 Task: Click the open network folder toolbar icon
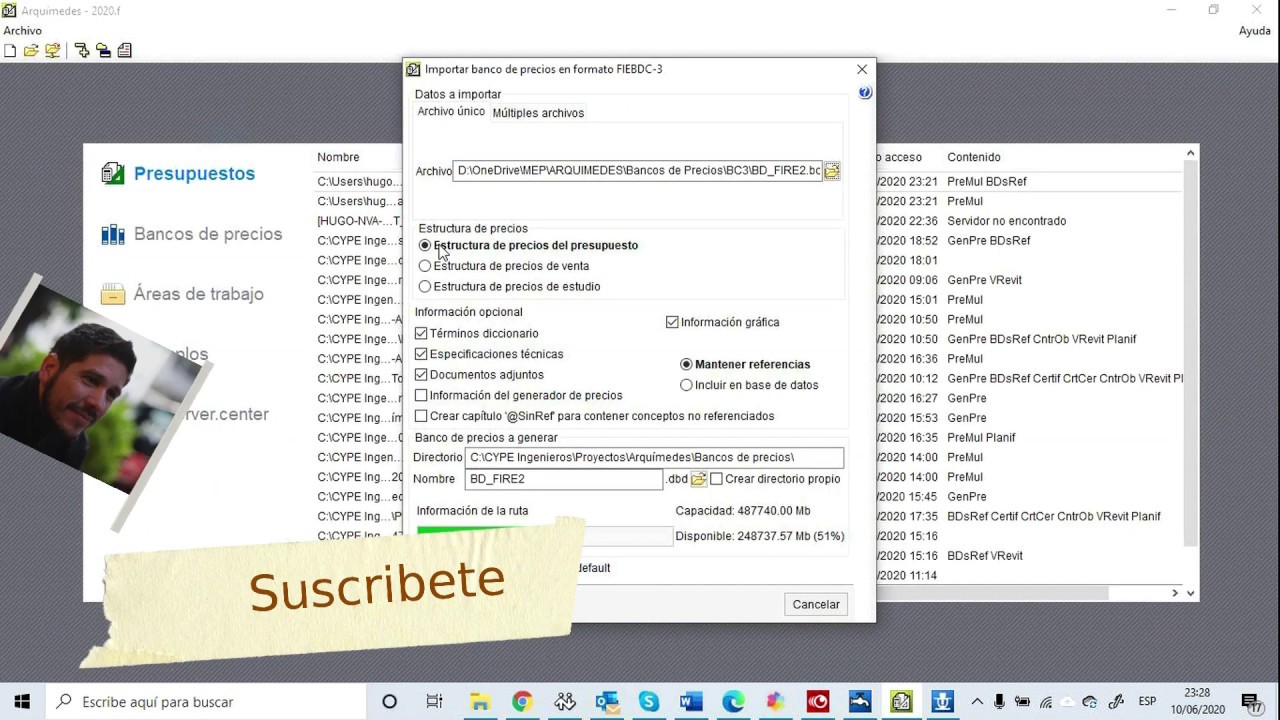[52, 50]
